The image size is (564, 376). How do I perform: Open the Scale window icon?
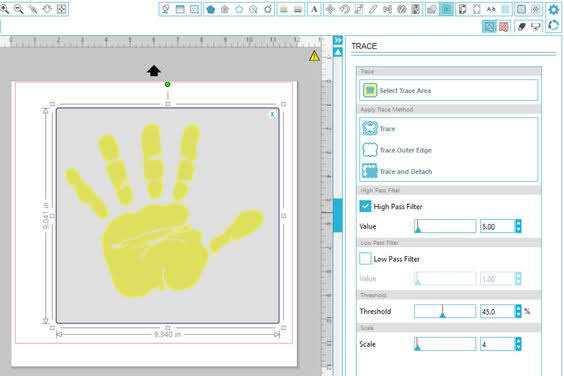coord(359,9)
